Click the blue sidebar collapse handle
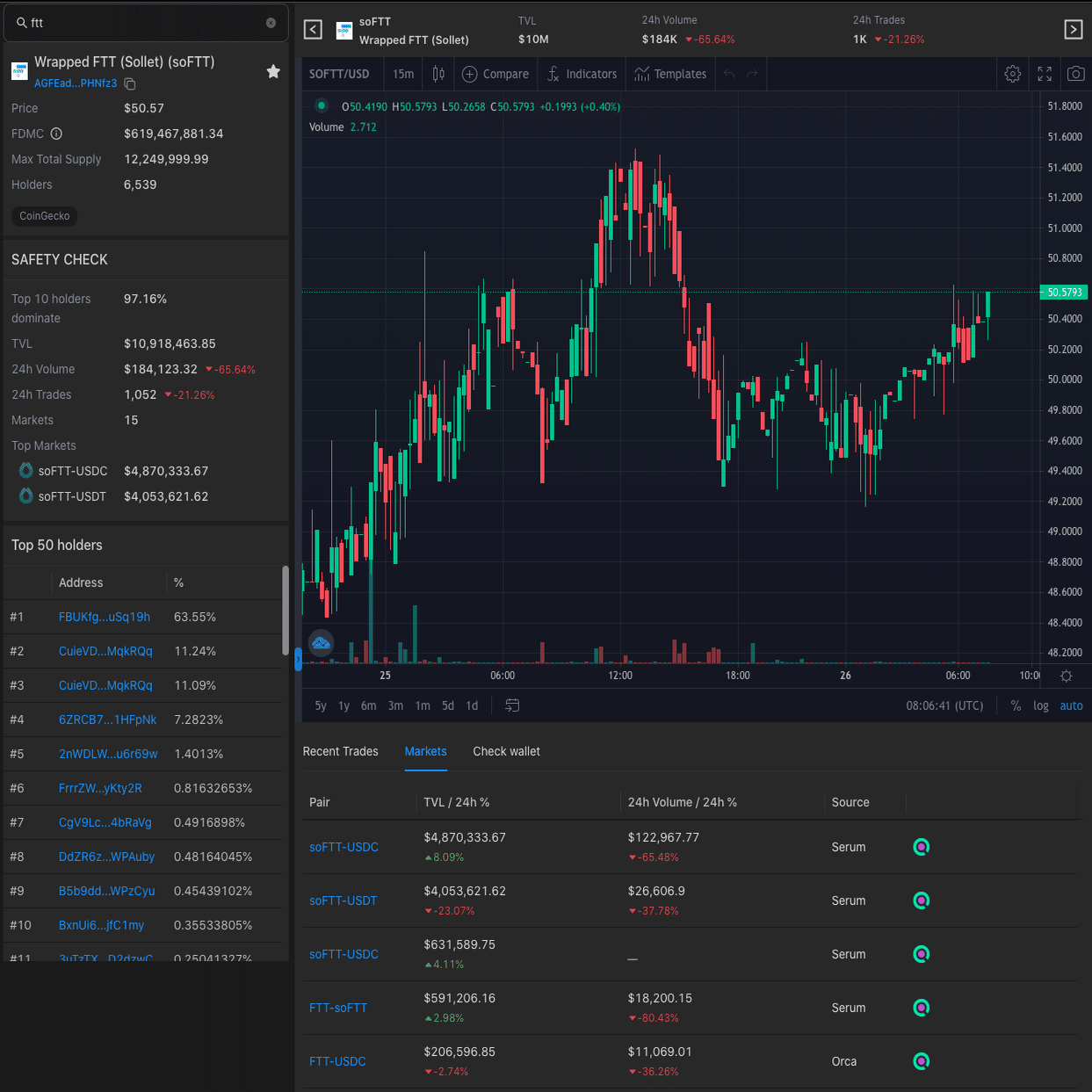The image size is (1092, 1092). tap(298, 659)
